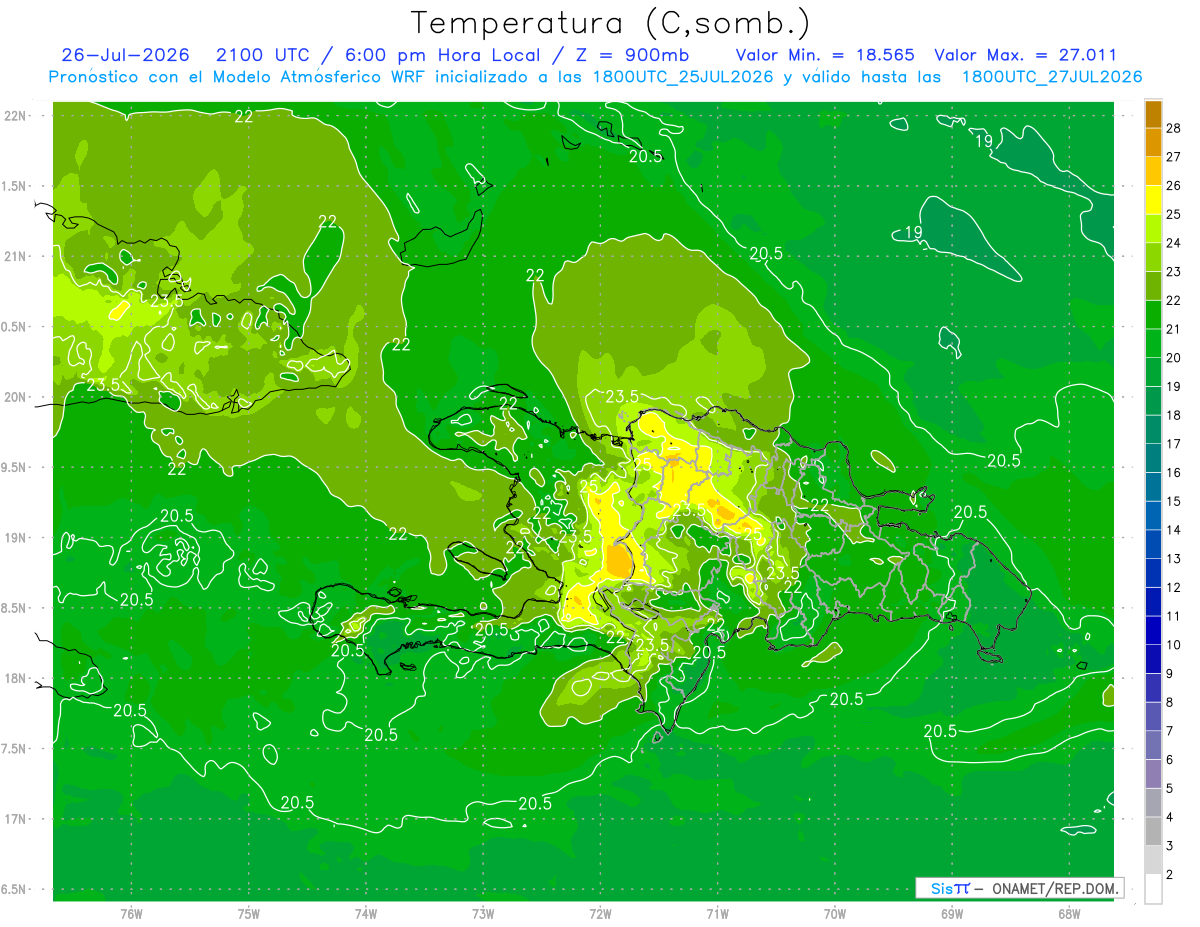Viewport: 1200px width, 927px height.
Task: Click longitude axis label '70W'
Action: point(835,914)
